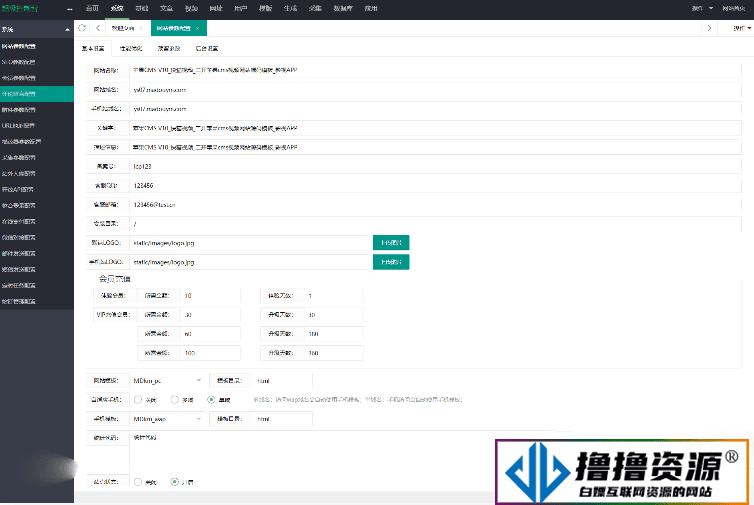Open 模板 in the top menu
Image resolution: width=754 pixels, height=505 pixels.
coord(265,9)
